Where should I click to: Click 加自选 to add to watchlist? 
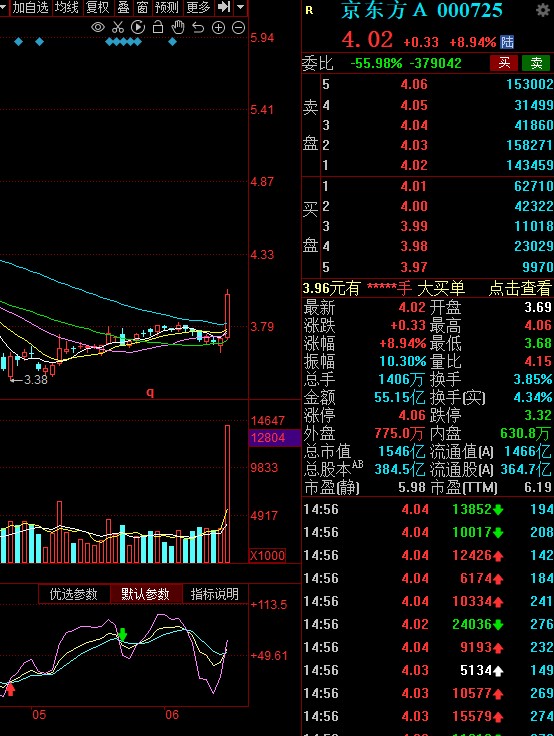[30, 7]
